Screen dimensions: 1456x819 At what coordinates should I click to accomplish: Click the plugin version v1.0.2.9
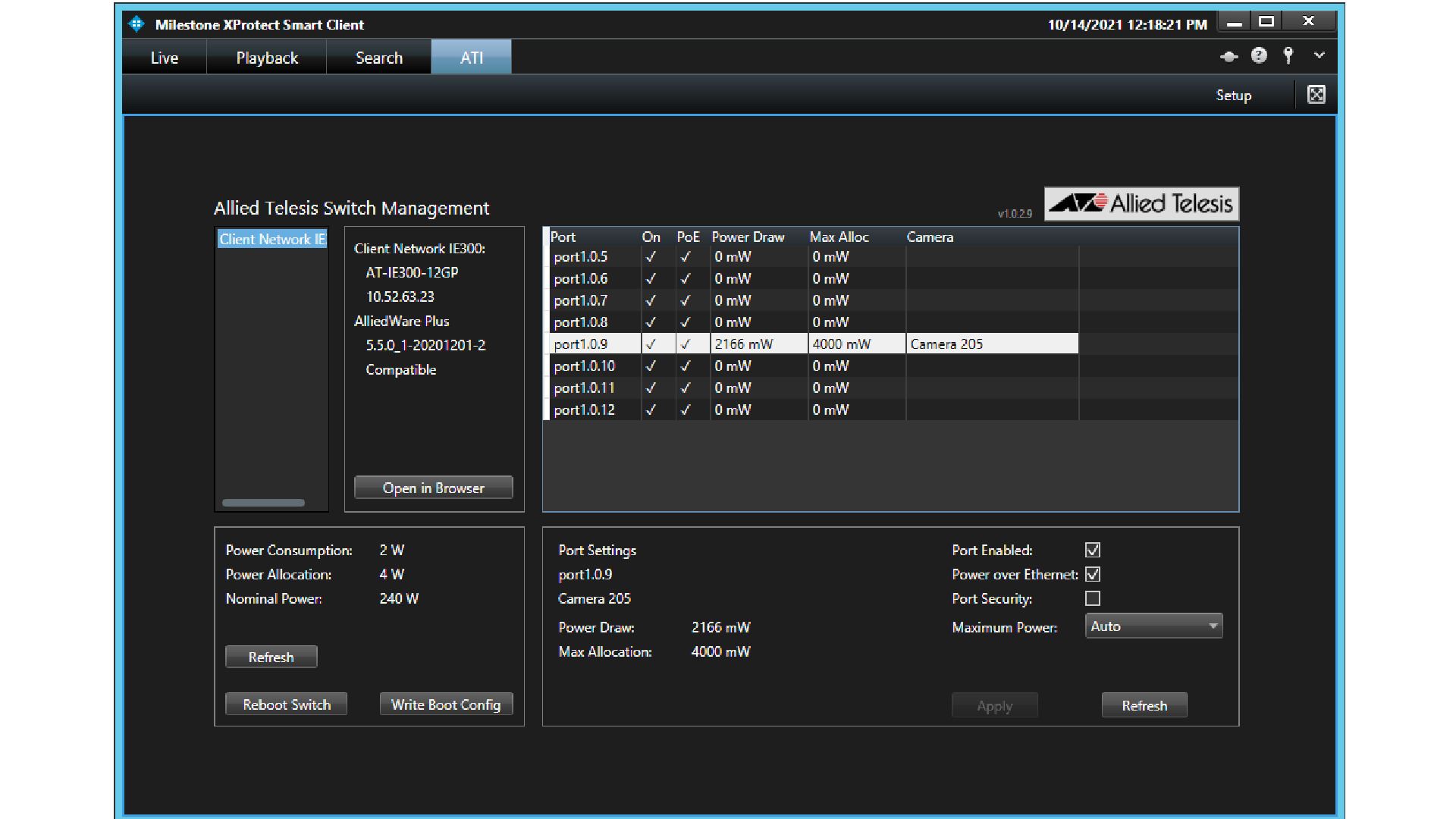coord(1015,214)
